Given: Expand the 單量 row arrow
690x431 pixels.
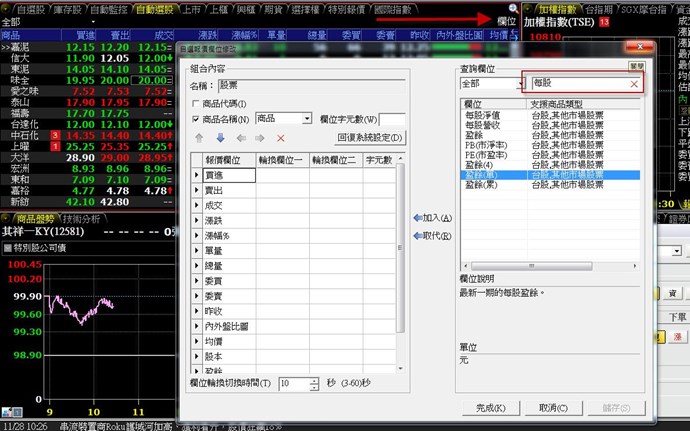Looking at the screenshot, I should (196, 250).
